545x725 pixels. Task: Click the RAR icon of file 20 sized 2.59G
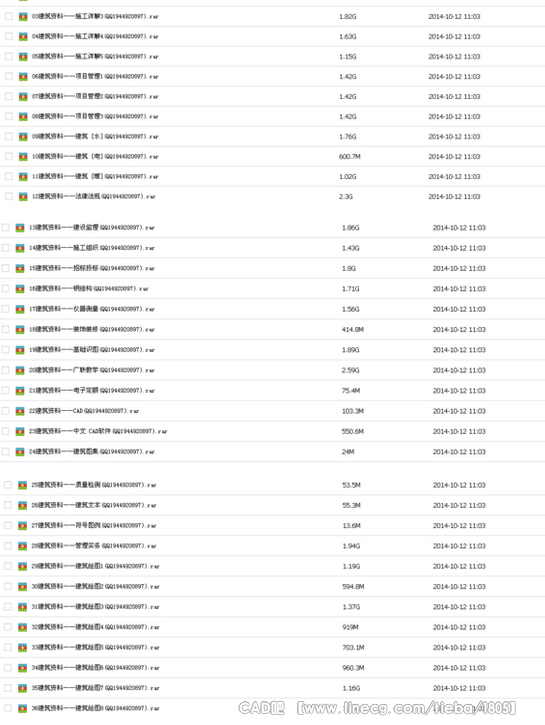click(20, 370)
